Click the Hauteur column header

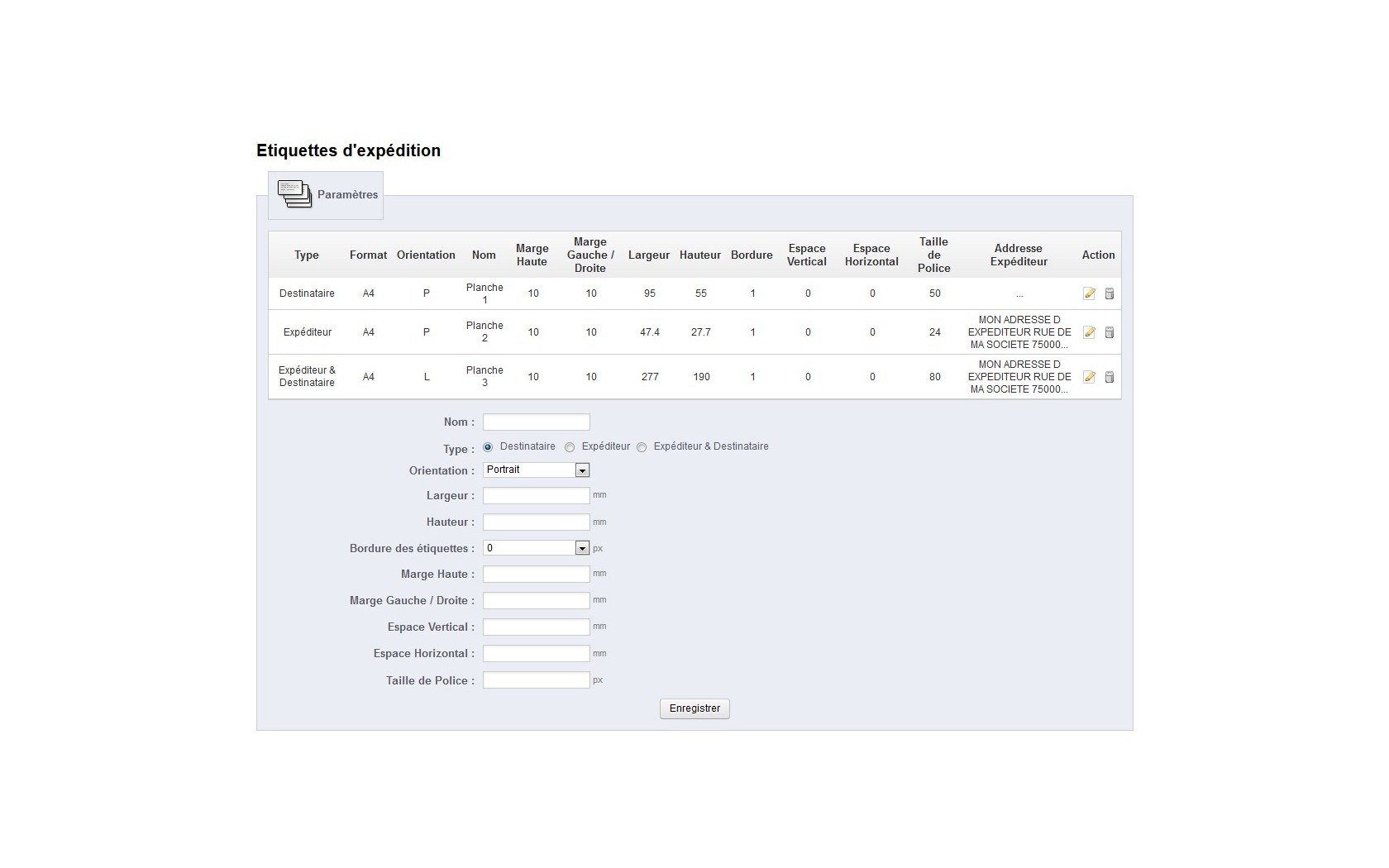coord(700,255)
